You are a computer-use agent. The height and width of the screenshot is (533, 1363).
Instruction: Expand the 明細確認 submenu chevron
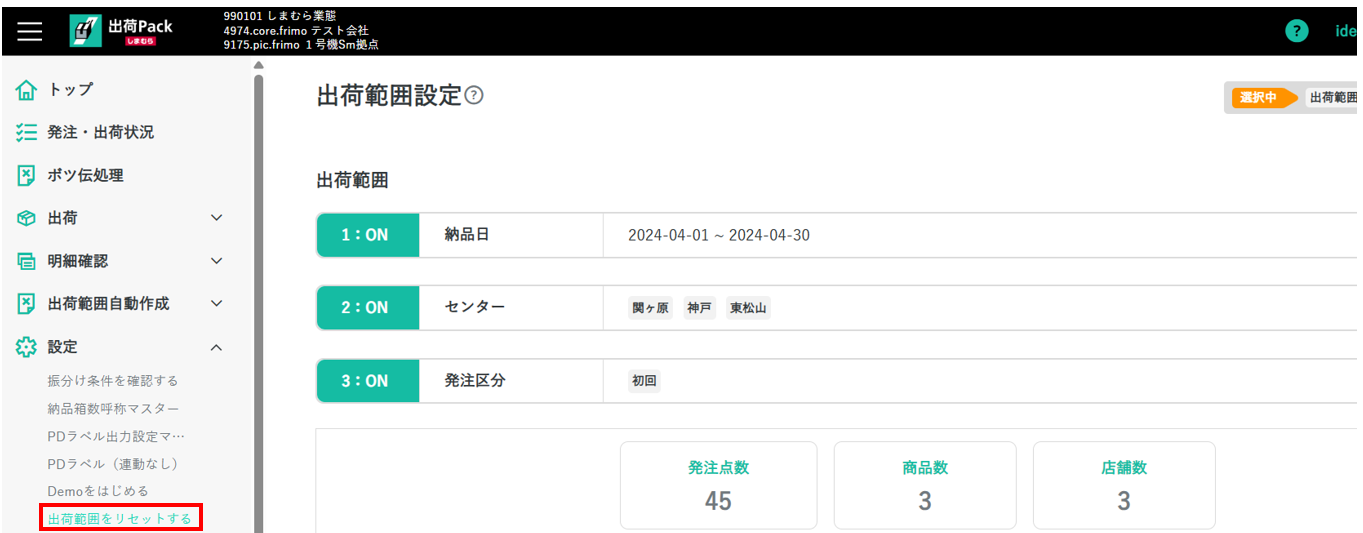[x=217, y=261]
